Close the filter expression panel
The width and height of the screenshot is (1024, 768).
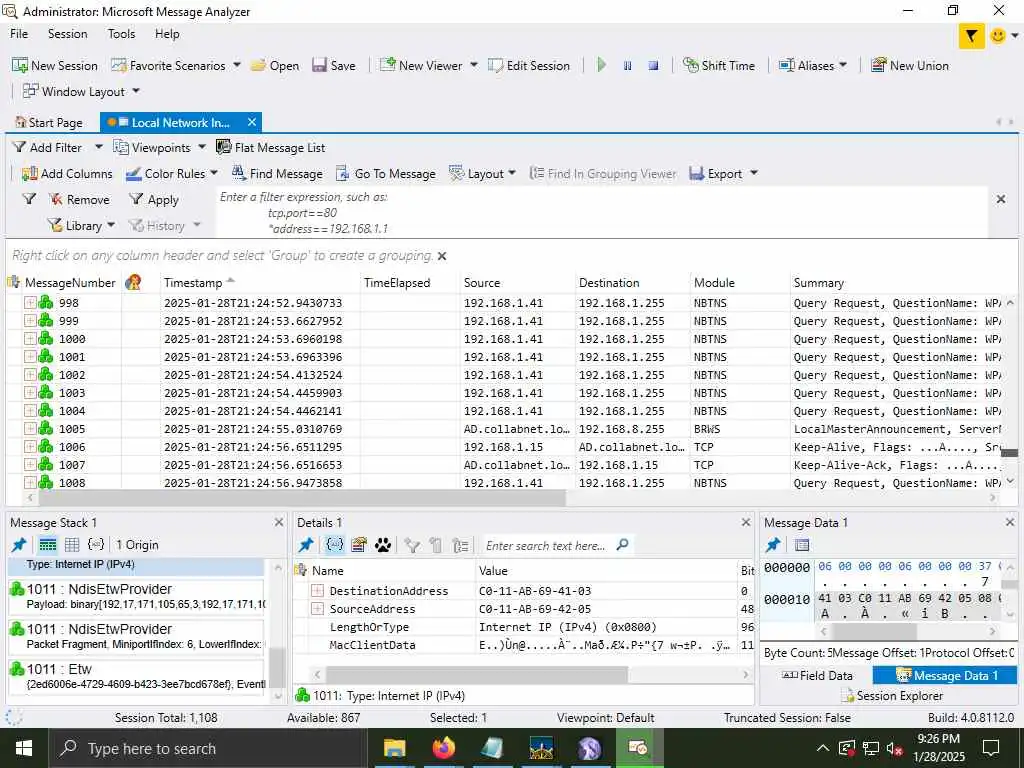1000,199
